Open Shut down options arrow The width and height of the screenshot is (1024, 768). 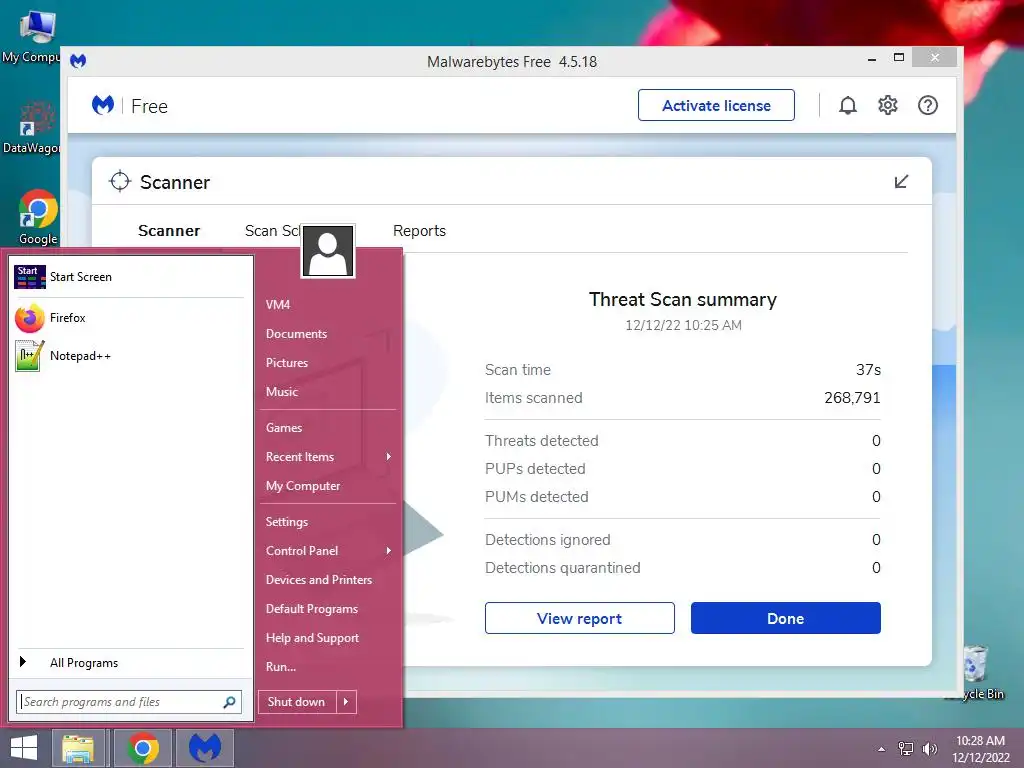click(346, 702)
